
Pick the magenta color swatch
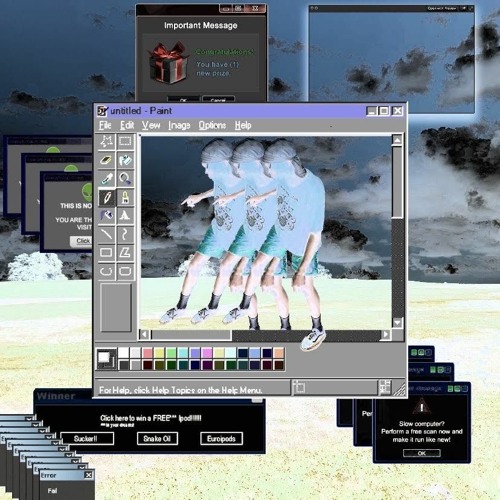click(207, 353)
